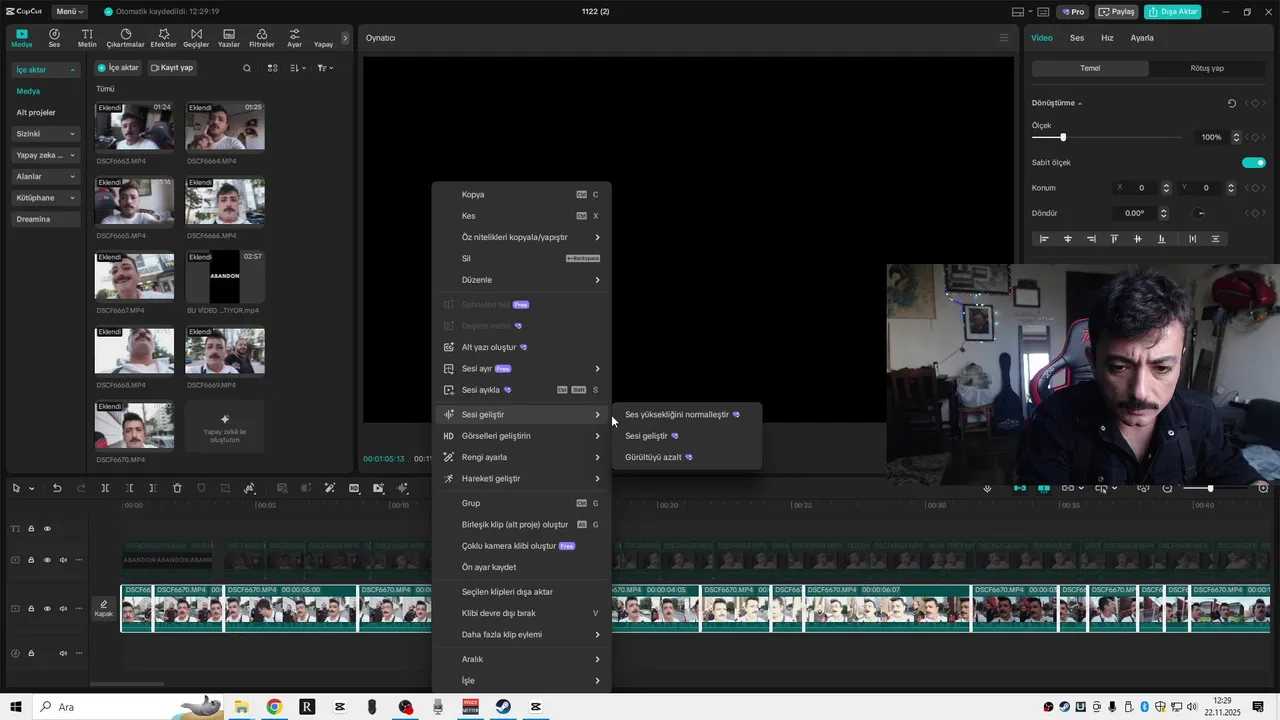Image resolution: width=1280 pixels, height=720 pixels.
Task: Click the Kapak cover edit button
Action: point(104,609)
